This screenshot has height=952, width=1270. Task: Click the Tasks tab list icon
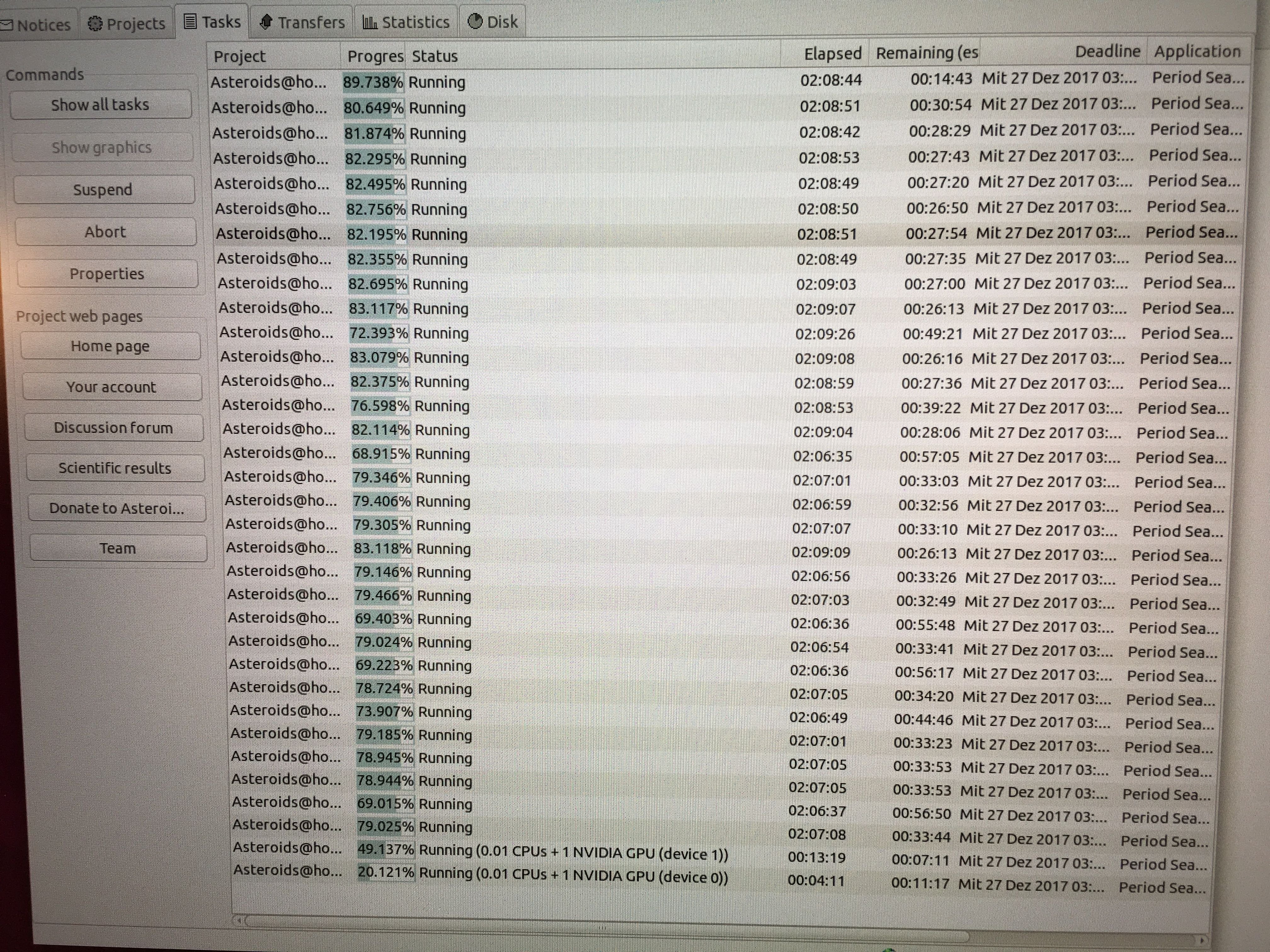click(x=190, y=22)
